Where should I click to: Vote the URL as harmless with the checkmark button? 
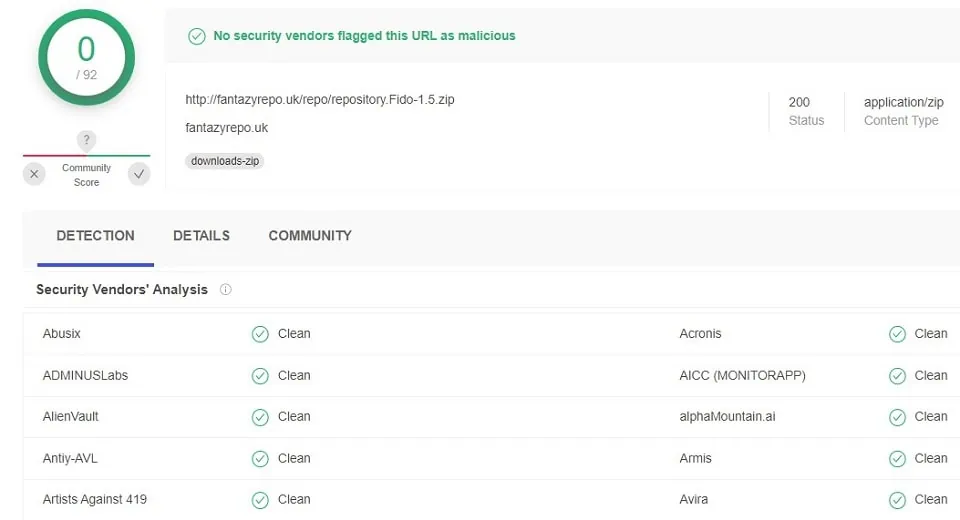pos(139,174)
